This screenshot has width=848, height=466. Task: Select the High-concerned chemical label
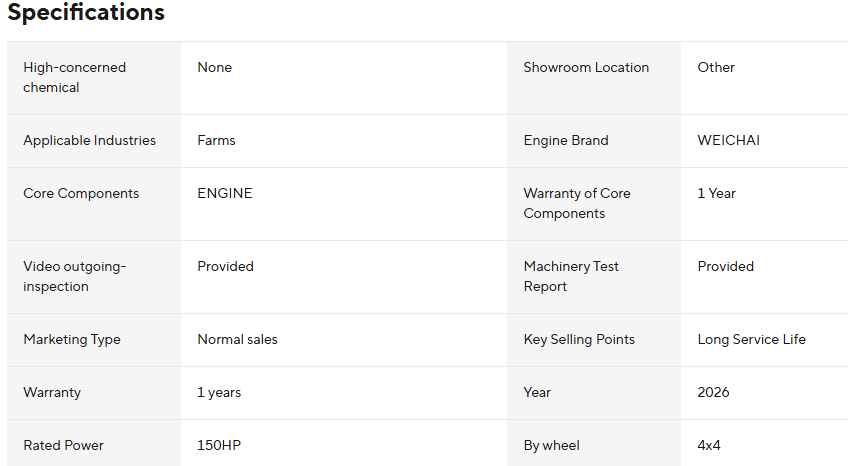pyautogui.click(x=75, y=77)
